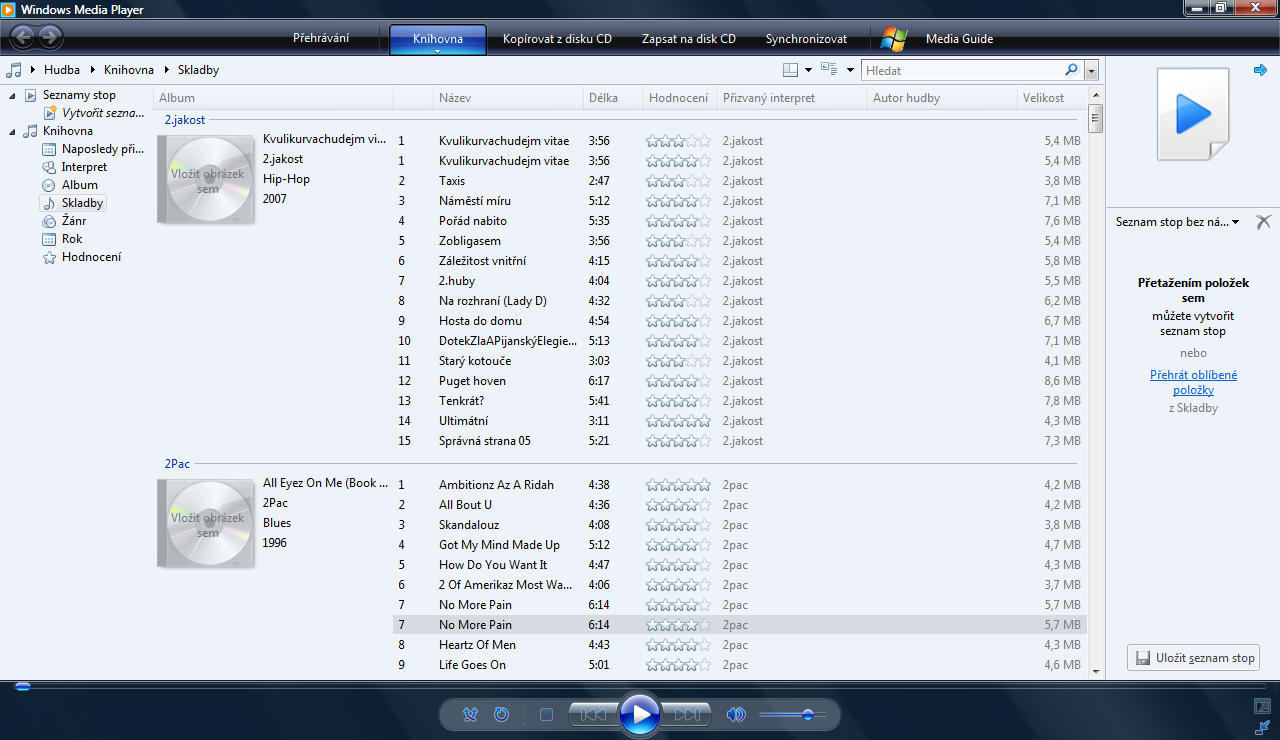The width and height of the screenshot is (1280, 740).
Task: Switch to full screen view icon
Action: tap(1263, 707)
